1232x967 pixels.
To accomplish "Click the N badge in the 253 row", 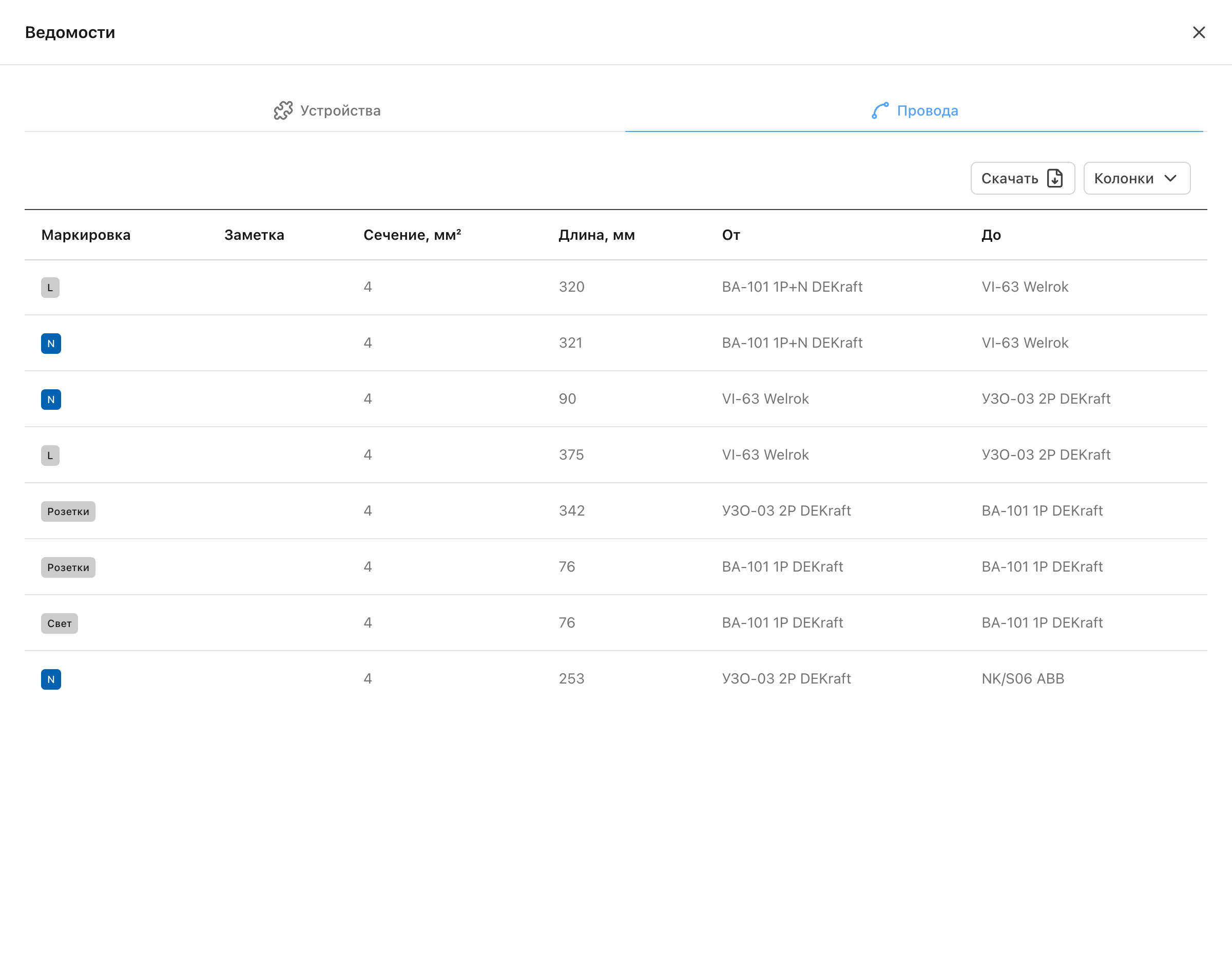I will click(x=51, y=679).
